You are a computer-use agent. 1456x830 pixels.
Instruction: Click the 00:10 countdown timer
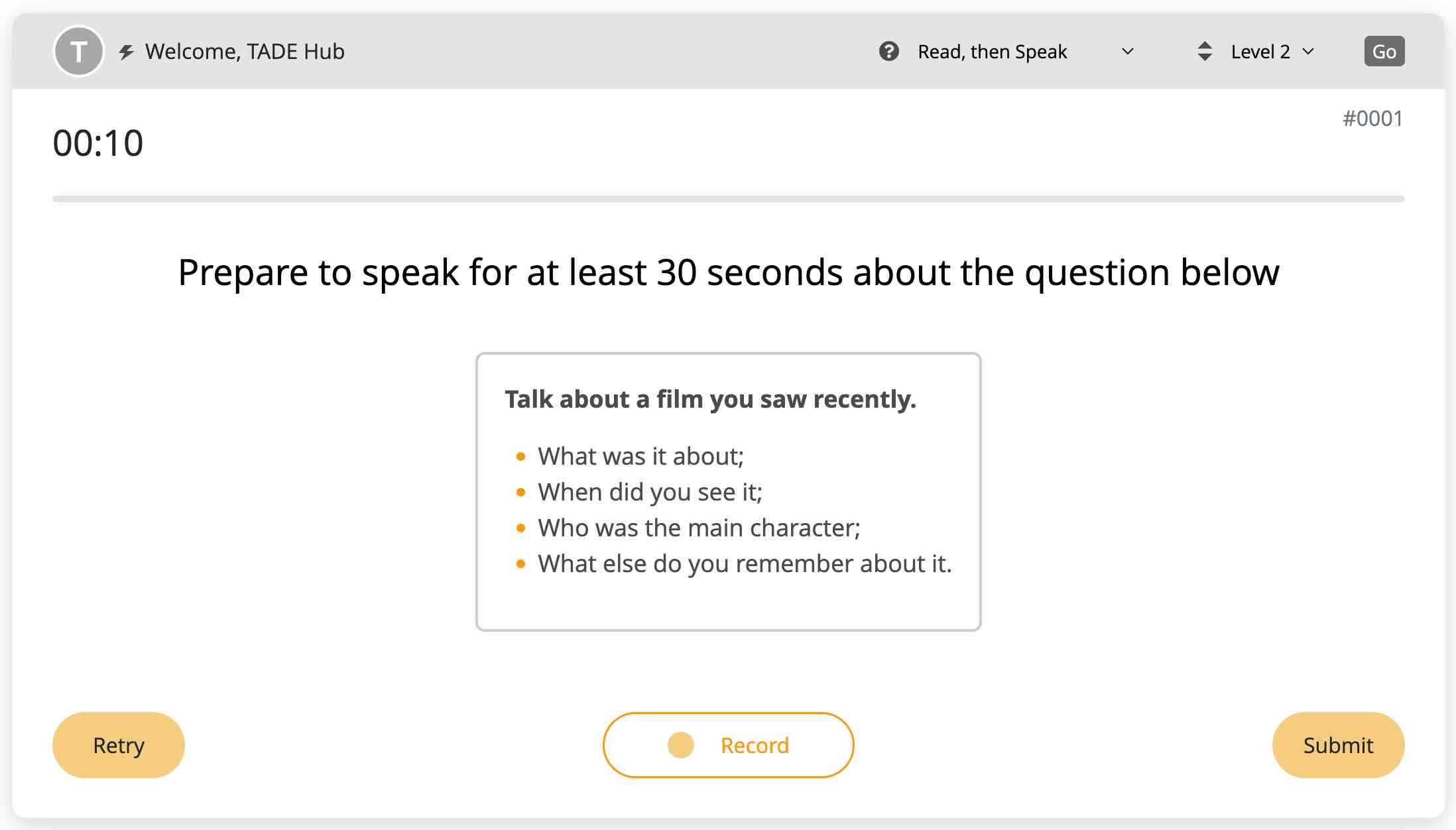[98, 143]
